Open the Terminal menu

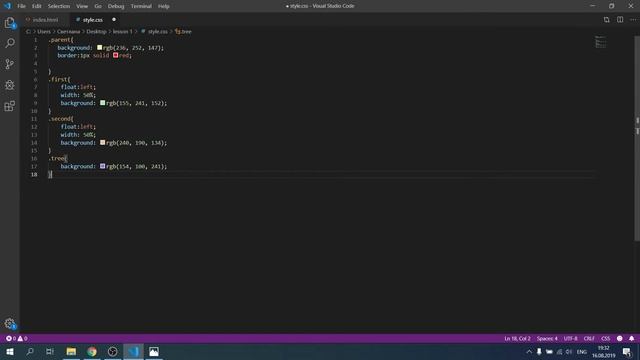pos(141,6)
